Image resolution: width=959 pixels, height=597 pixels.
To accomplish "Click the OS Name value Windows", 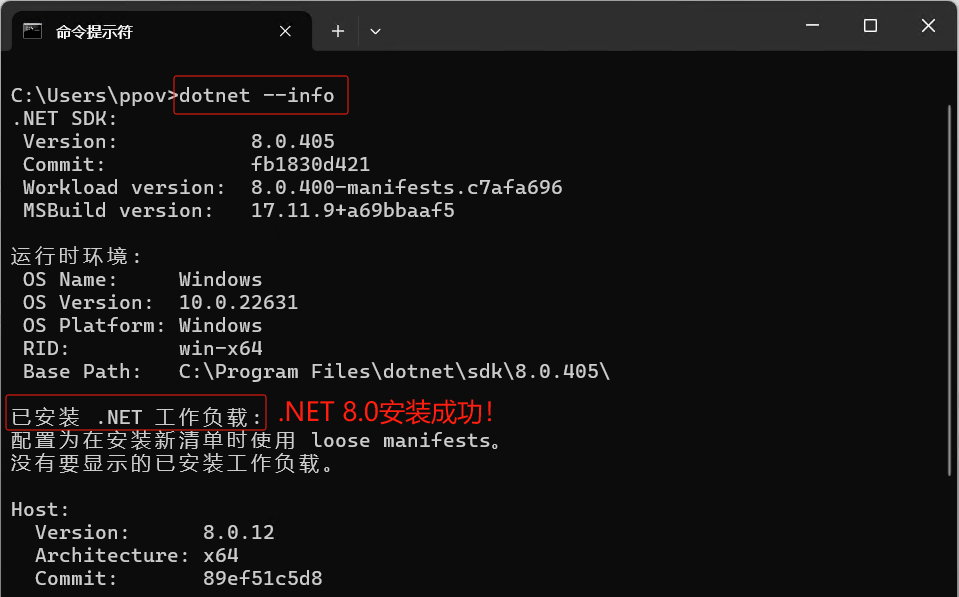I will coord(220,280).
